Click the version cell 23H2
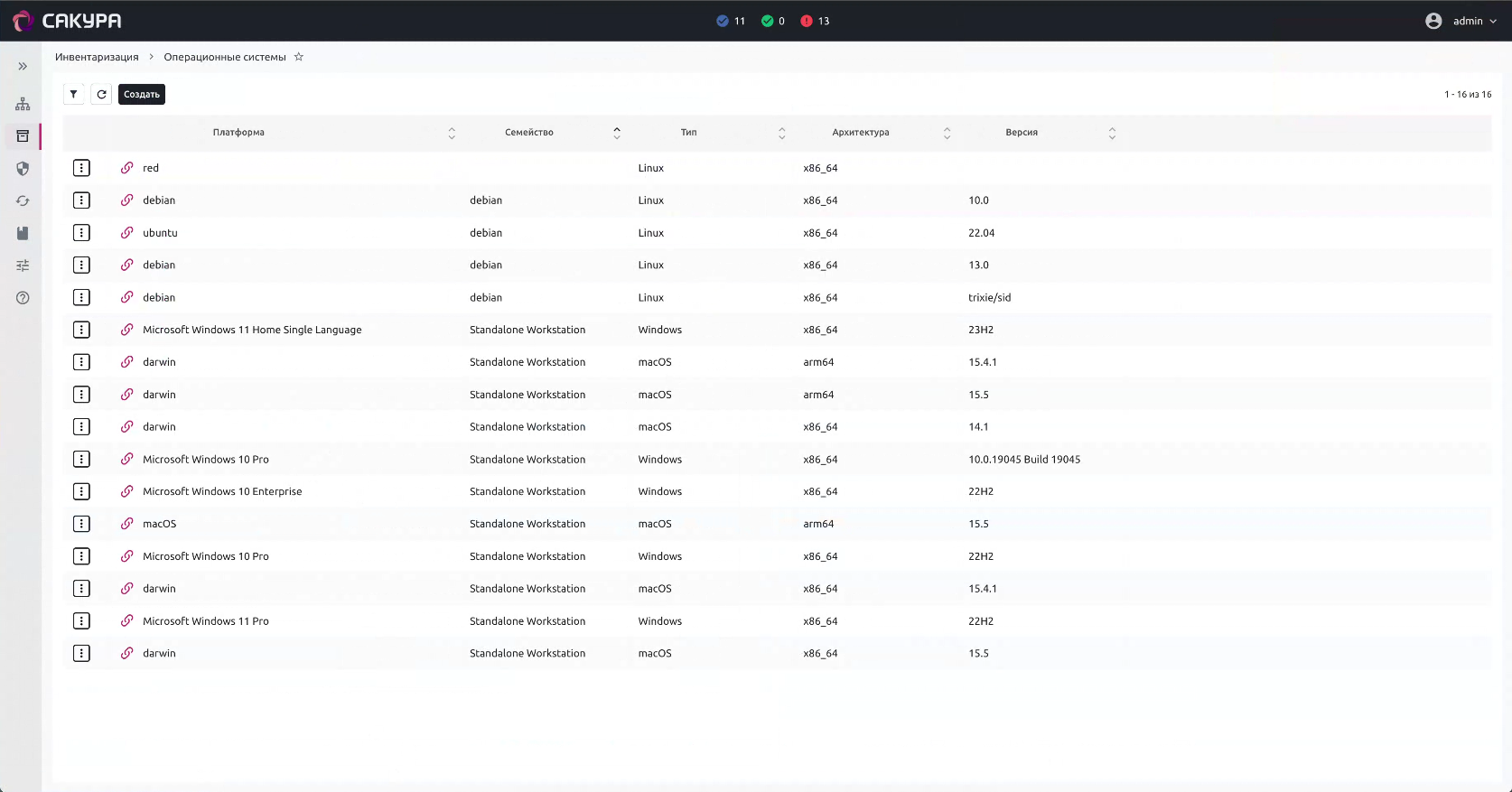The height and width of the screenshot is (792, 1512). tap(981, 330)
